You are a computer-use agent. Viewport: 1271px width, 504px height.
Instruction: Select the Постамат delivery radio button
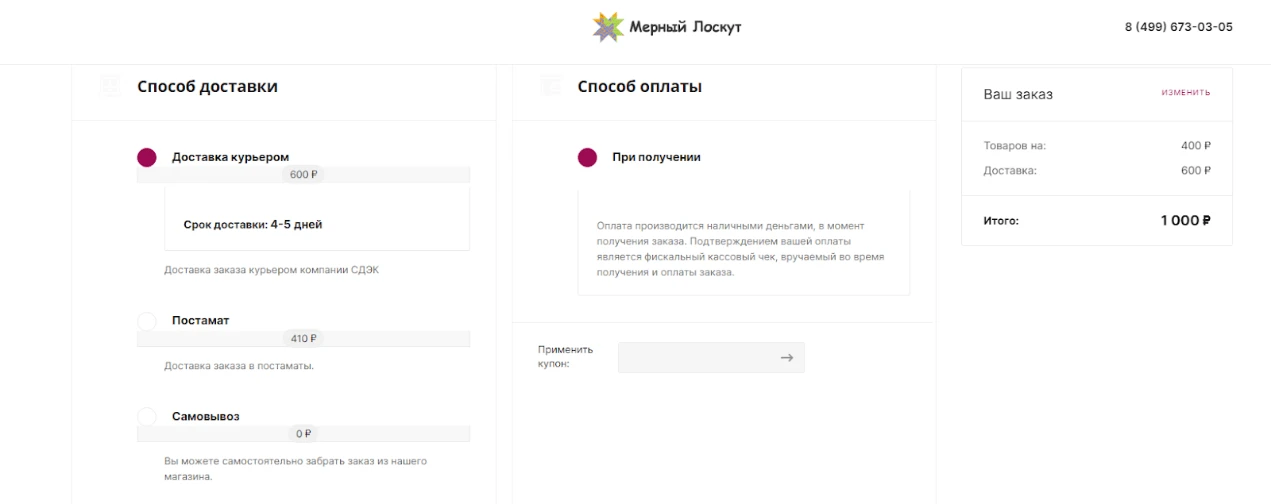147,321
